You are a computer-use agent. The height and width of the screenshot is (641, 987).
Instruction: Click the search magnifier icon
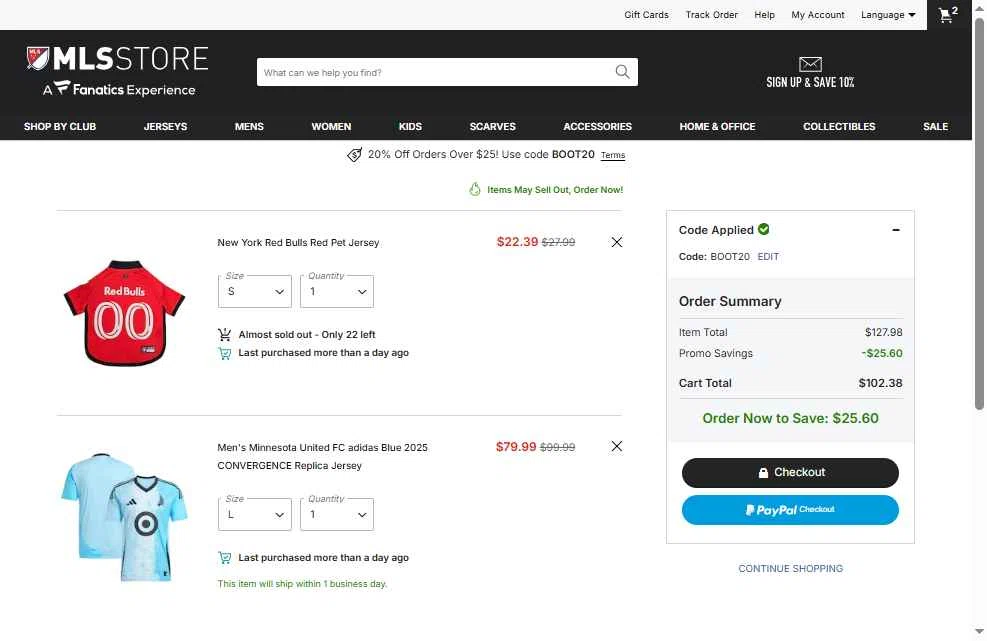point(622,72)
